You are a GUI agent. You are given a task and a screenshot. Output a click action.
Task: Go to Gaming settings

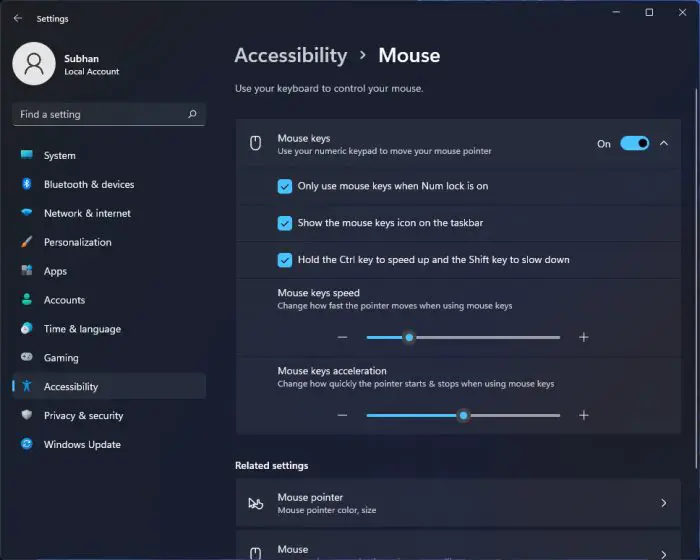click(x=109, y=358)
